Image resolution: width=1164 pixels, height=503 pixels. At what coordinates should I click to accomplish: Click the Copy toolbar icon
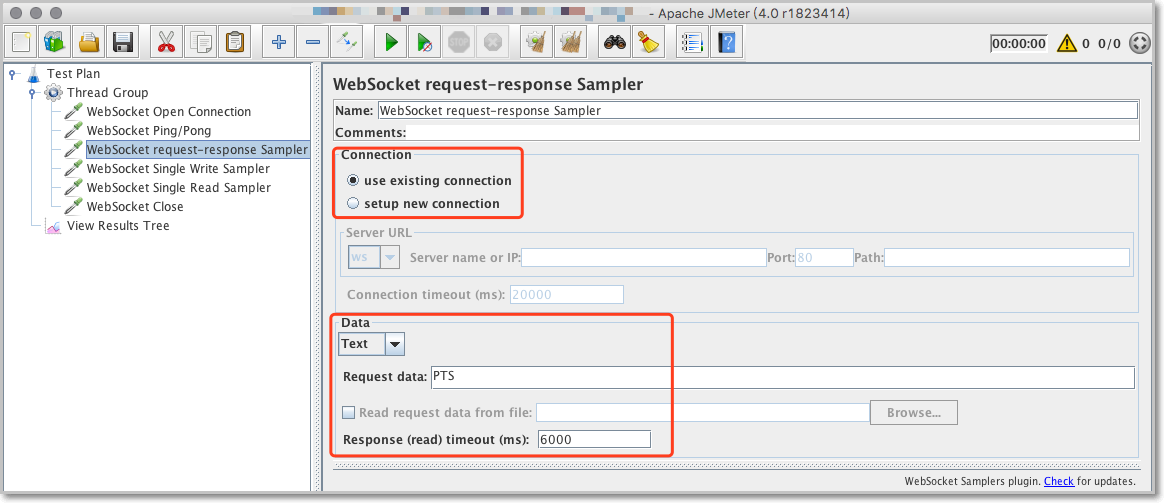point(200,42)
